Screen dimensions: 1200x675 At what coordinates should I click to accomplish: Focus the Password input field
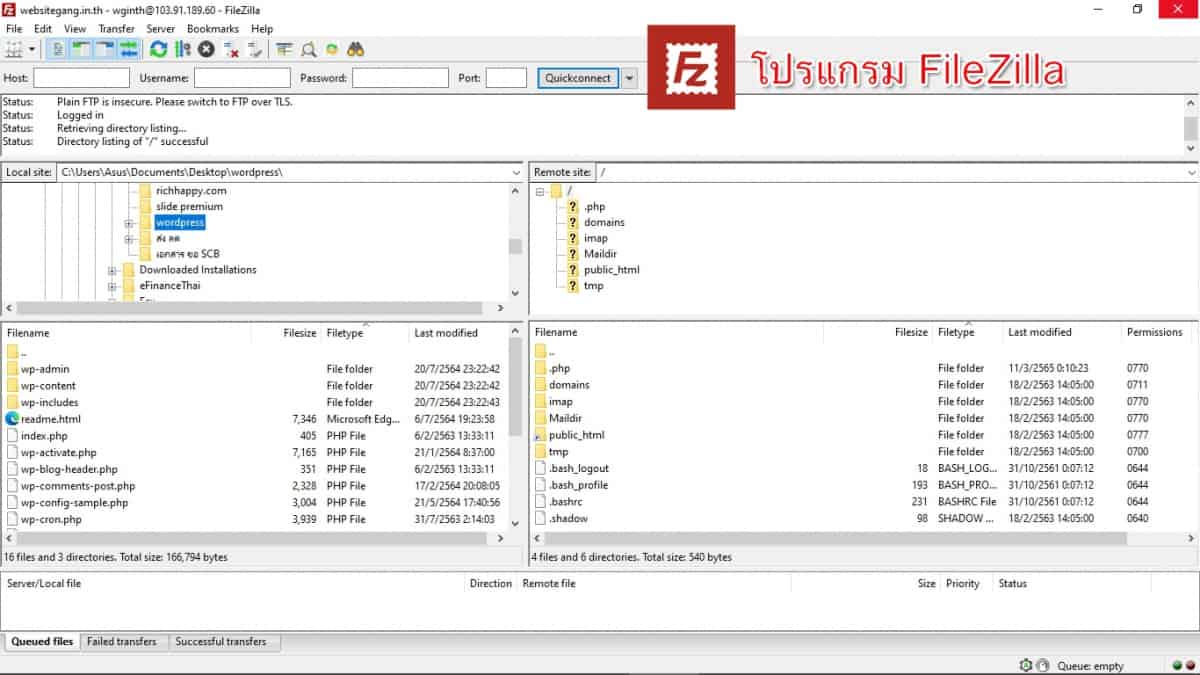coord(400,78)
